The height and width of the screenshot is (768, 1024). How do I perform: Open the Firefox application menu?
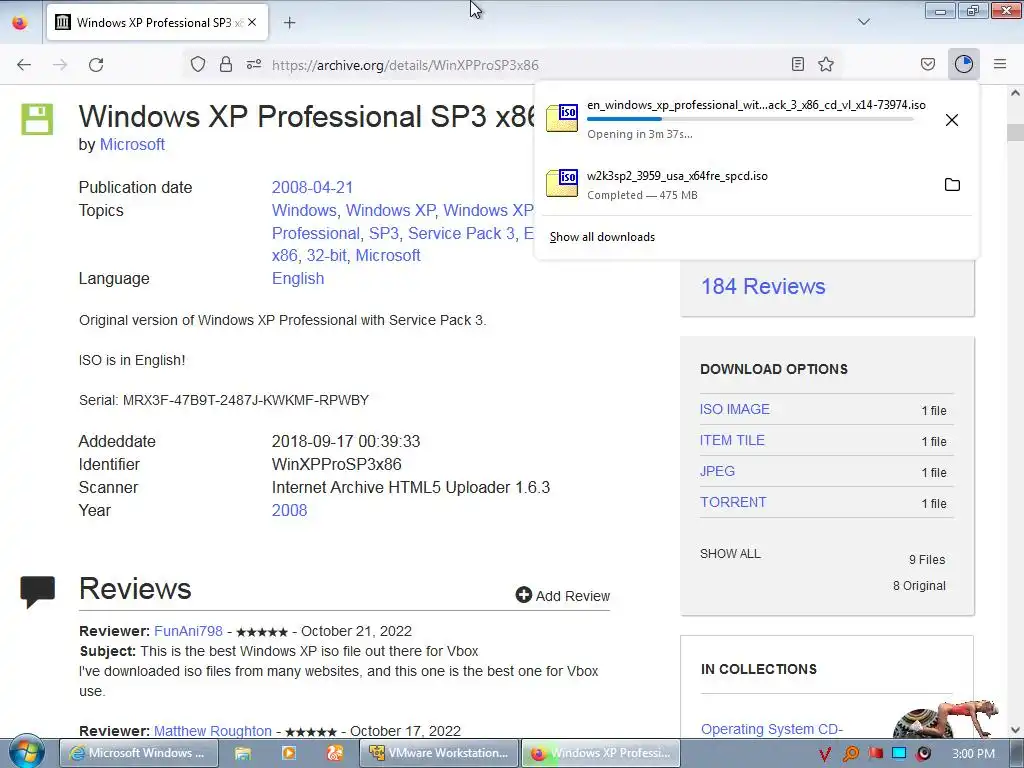pyautogui.click(x=1000, y=64)
